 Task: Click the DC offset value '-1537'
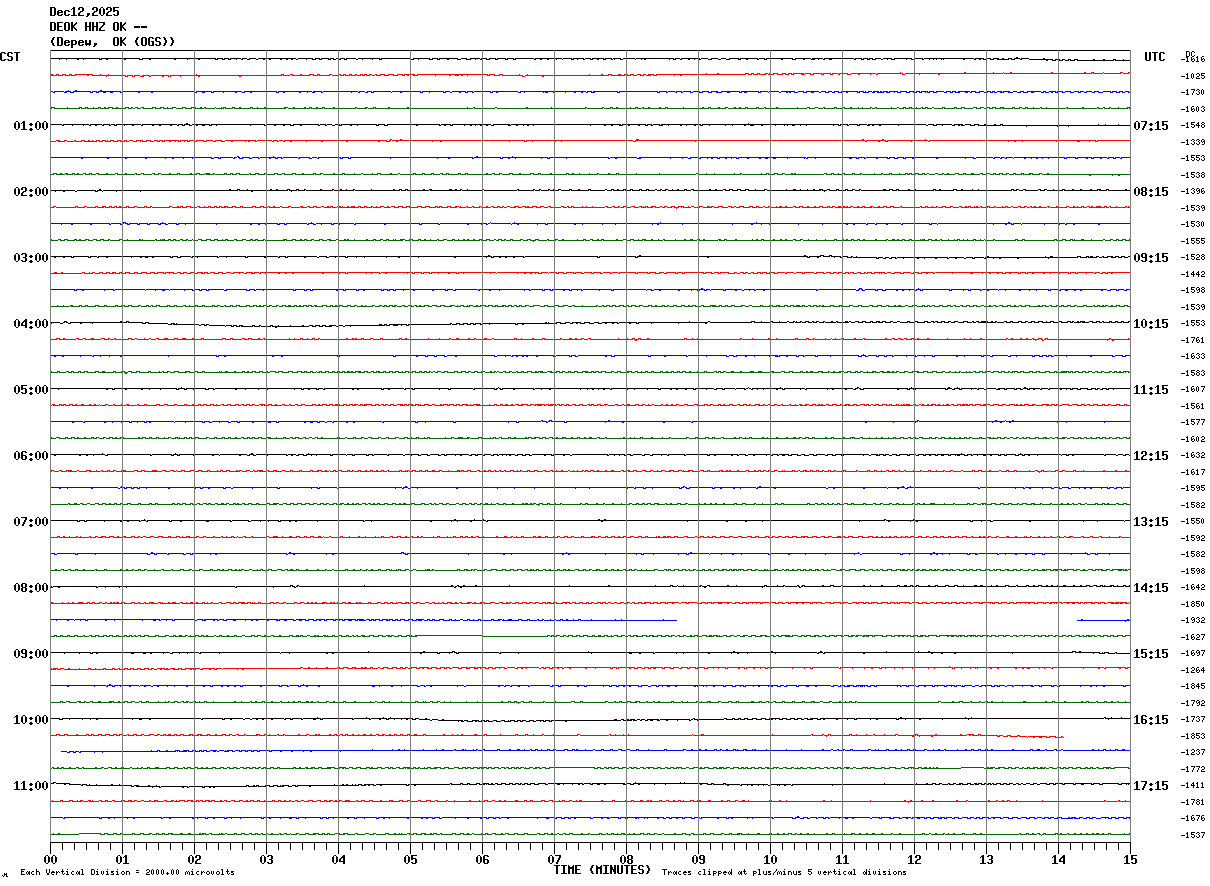pos(1193,835)
